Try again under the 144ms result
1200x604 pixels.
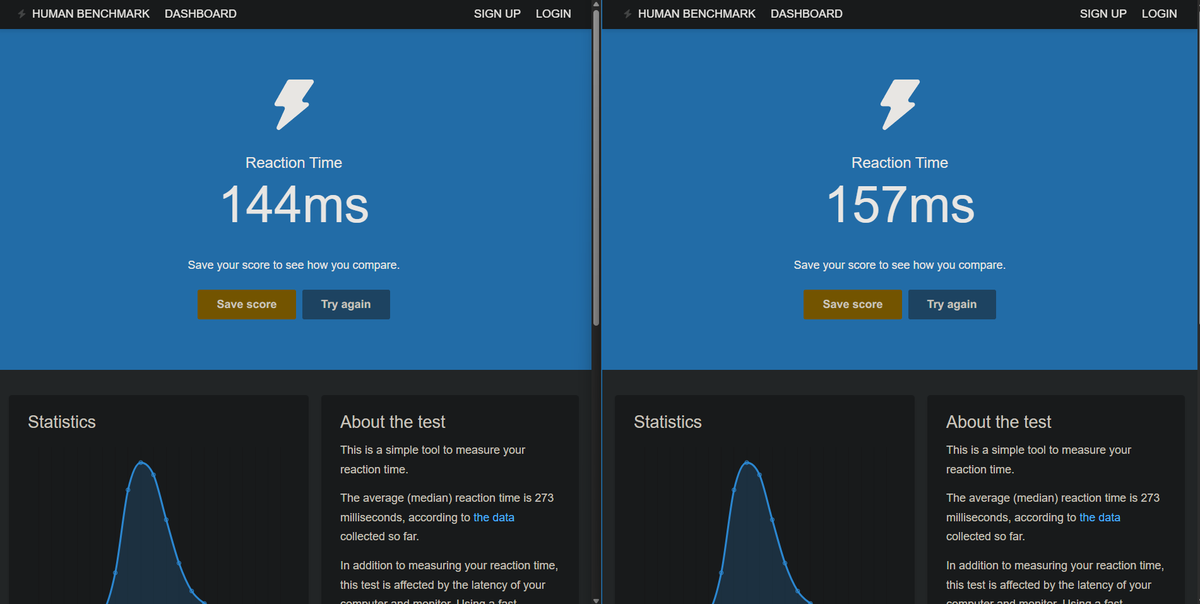(346, 304)
